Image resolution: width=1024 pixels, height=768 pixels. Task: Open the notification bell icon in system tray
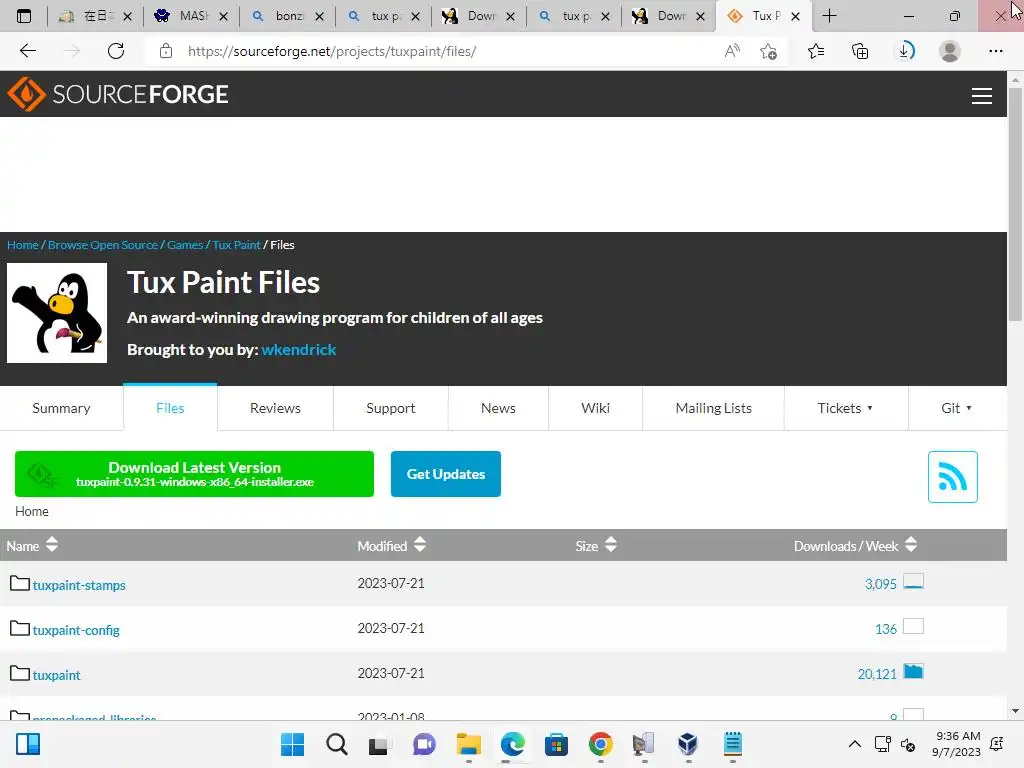997,744
